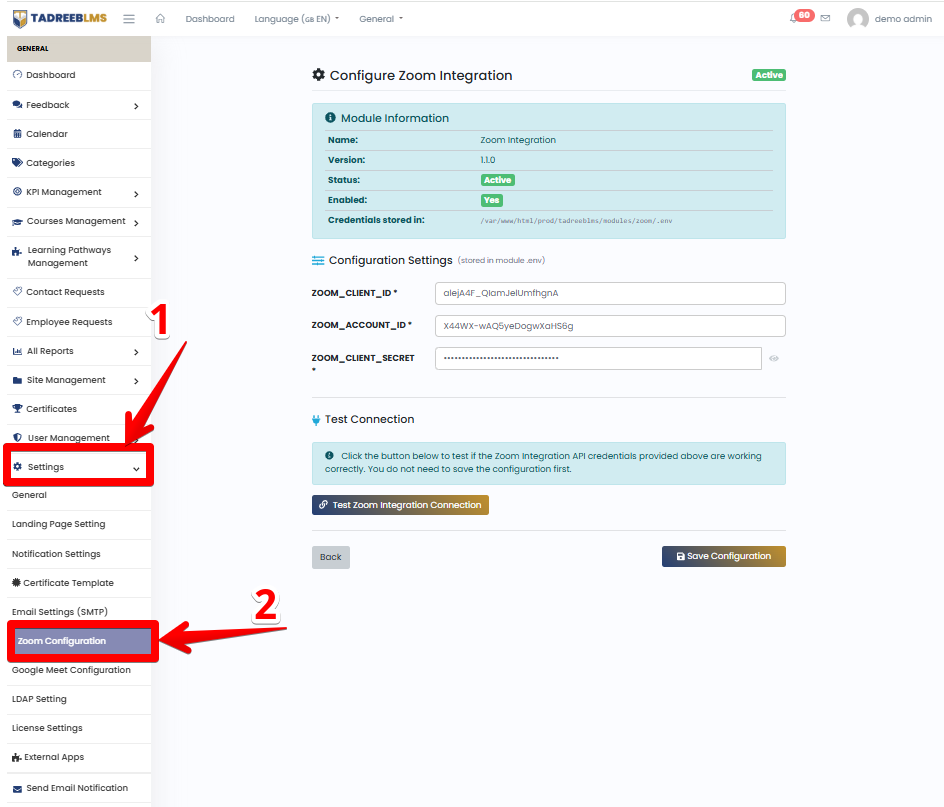Click the External Apps puzzle icon
The image size is (944, 807).
pos(16,757)
